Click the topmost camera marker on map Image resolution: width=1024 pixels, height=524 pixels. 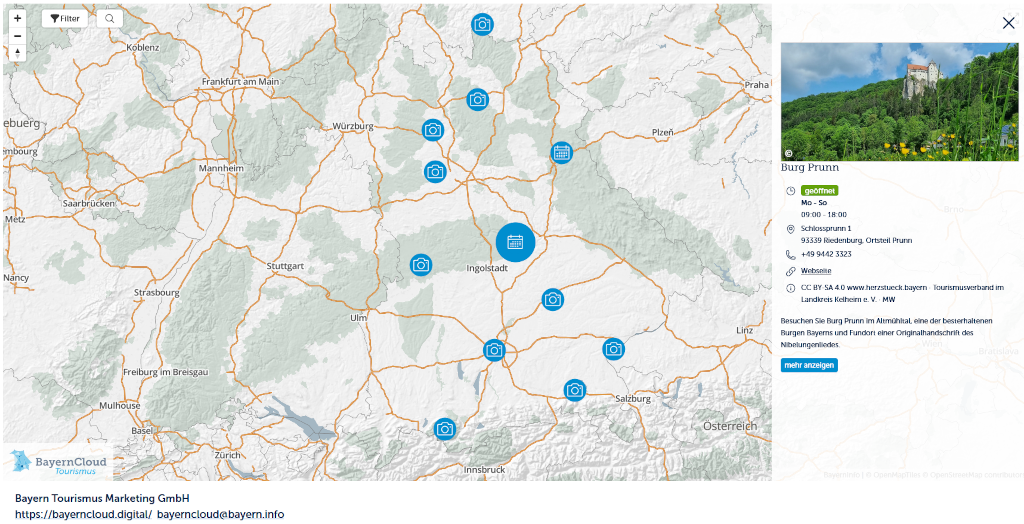point(482,24)
